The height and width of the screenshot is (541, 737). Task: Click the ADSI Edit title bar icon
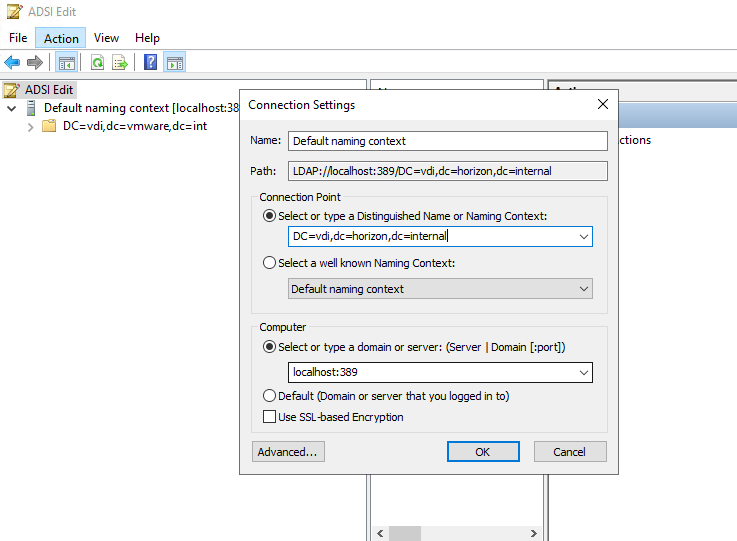(14, 11)
